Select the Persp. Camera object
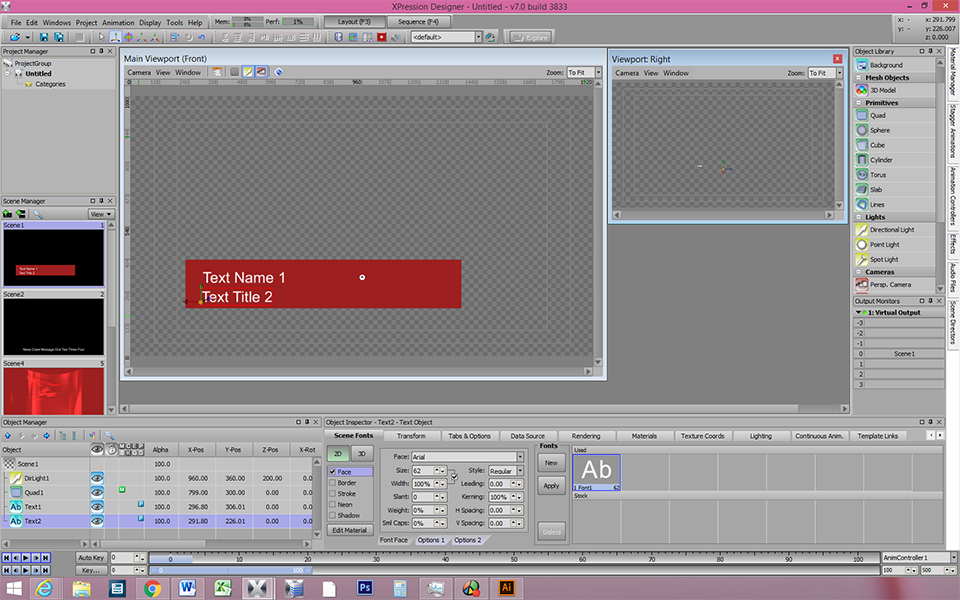The image size is (960, 600). (888, 285)
